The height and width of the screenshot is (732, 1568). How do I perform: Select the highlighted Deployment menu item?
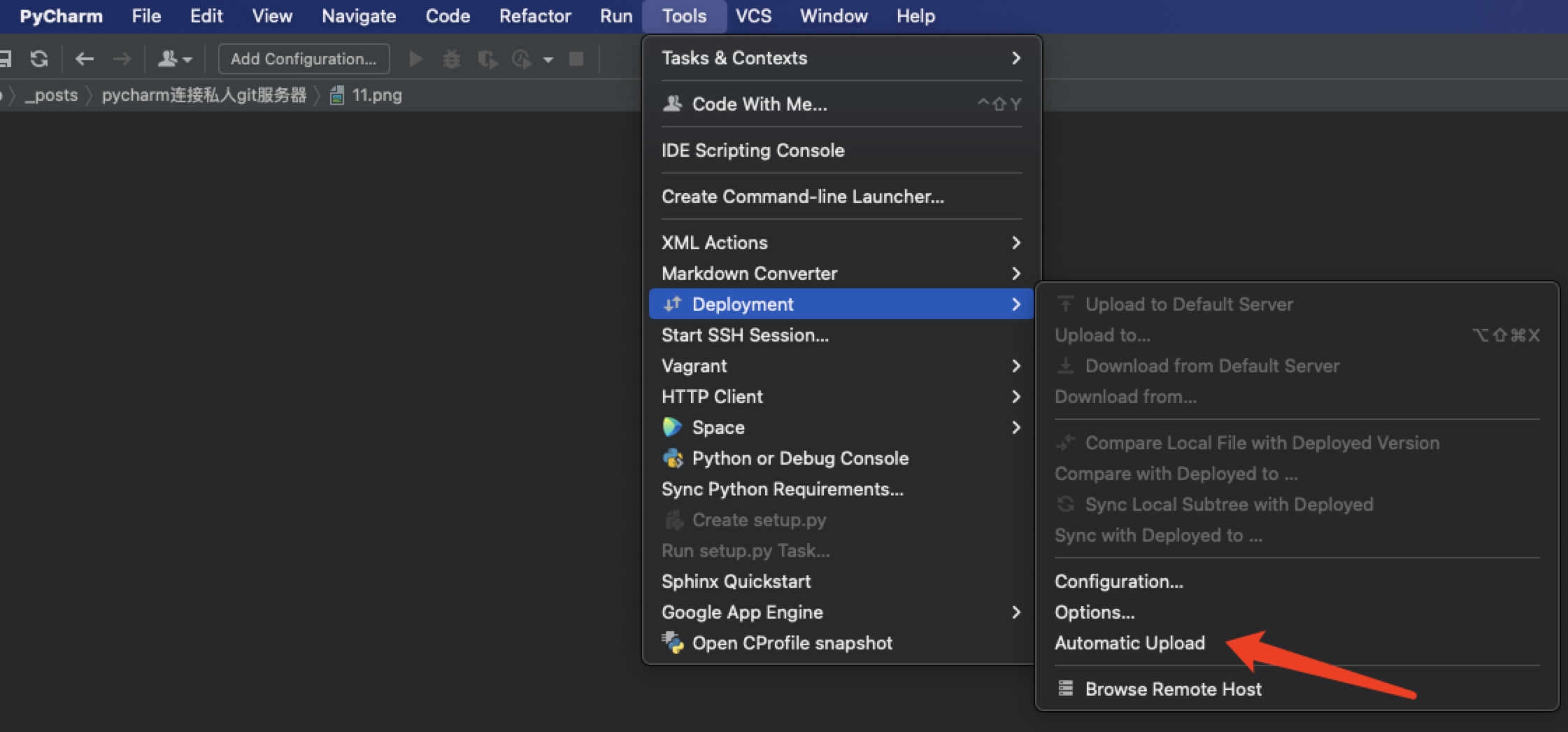(841, 304)
